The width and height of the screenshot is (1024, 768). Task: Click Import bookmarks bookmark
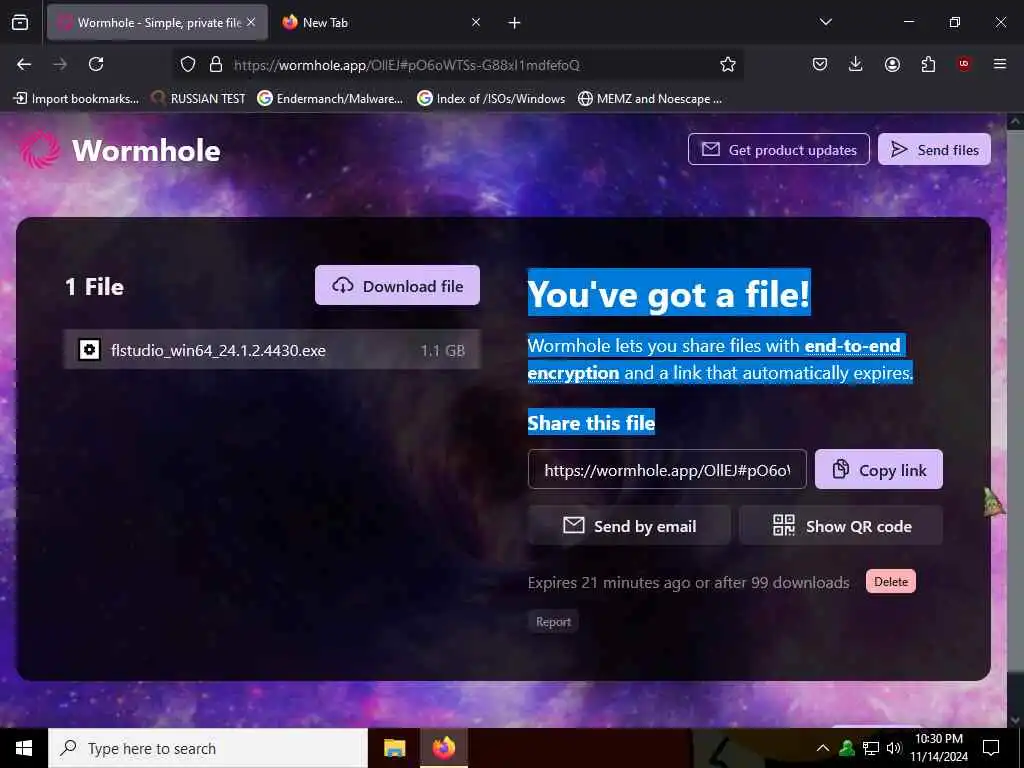click(x=76, y=99)
